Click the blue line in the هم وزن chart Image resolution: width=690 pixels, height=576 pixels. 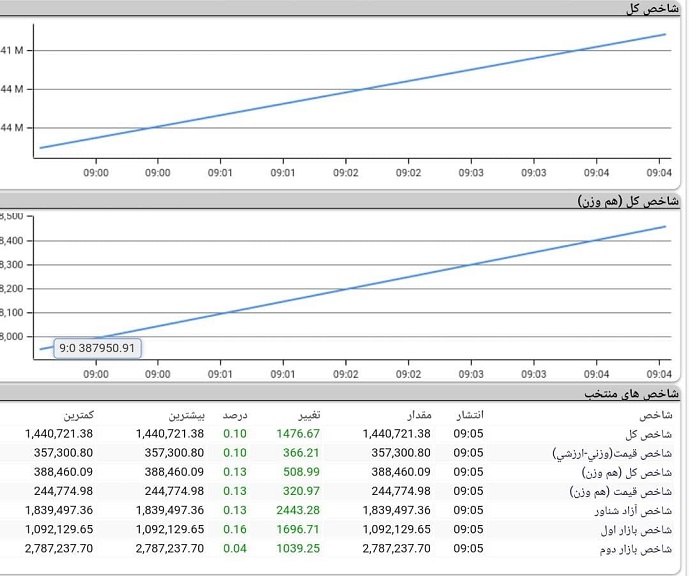[x=352, y=288]
